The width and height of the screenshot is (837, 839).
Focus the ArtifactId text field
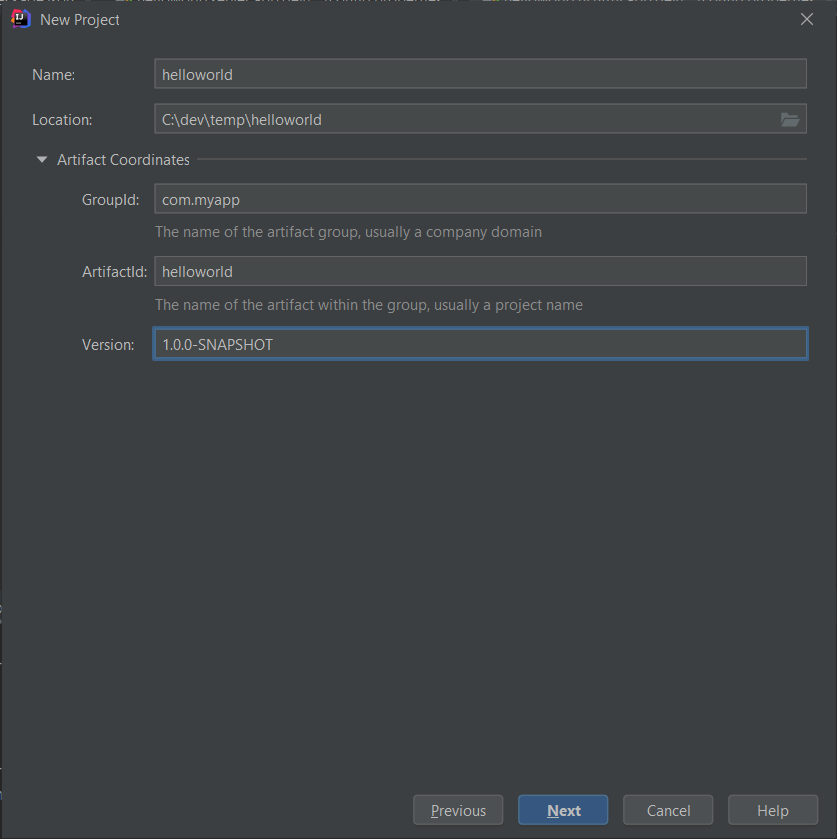click(480, 271)
